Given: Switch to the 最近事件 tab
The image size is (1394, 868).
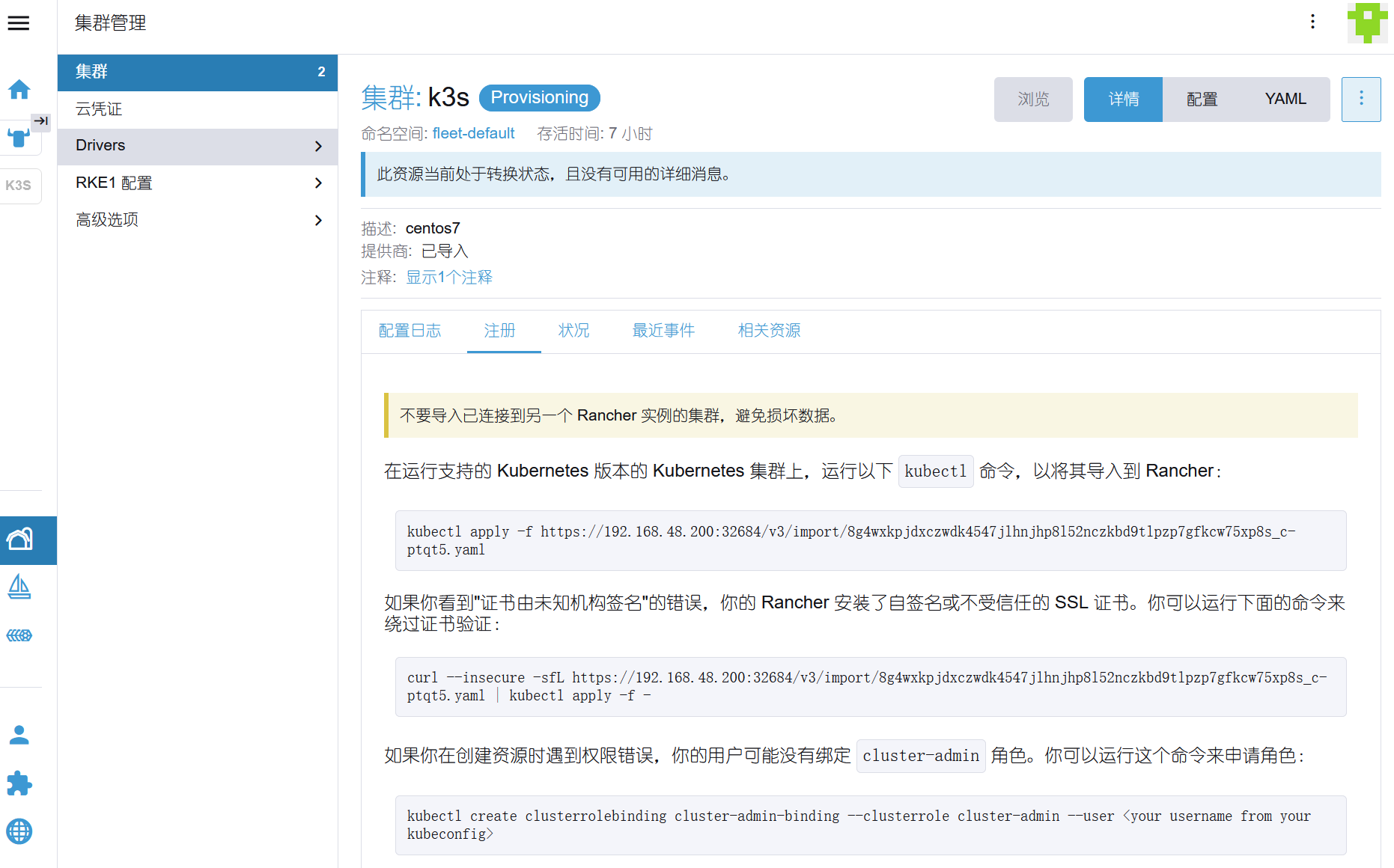Looking at the screenshot, I should coord(663,331).
